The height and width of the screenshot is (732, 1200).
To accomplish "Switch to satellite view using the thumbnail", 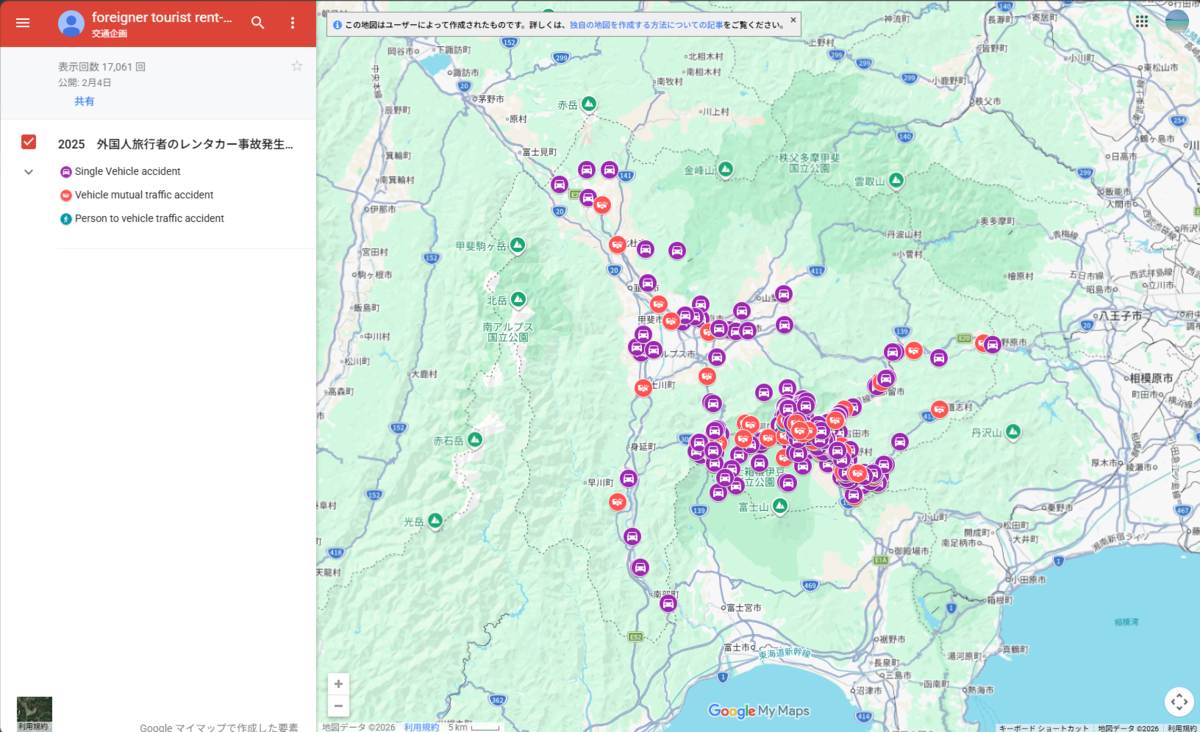I will 34,713.
